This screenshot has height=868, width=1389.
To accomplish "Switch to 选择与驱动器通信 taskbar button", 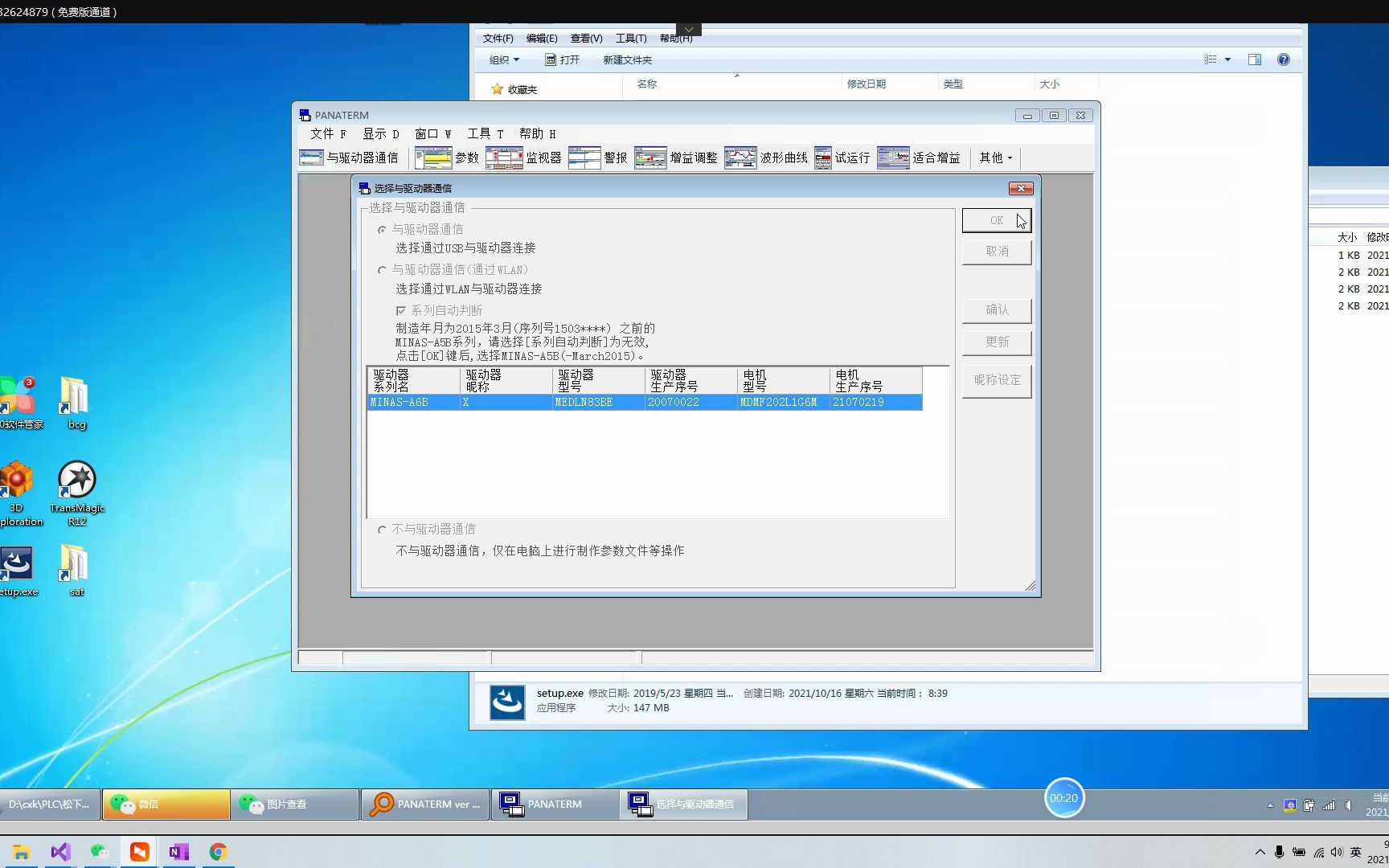I will coord(684,804).
